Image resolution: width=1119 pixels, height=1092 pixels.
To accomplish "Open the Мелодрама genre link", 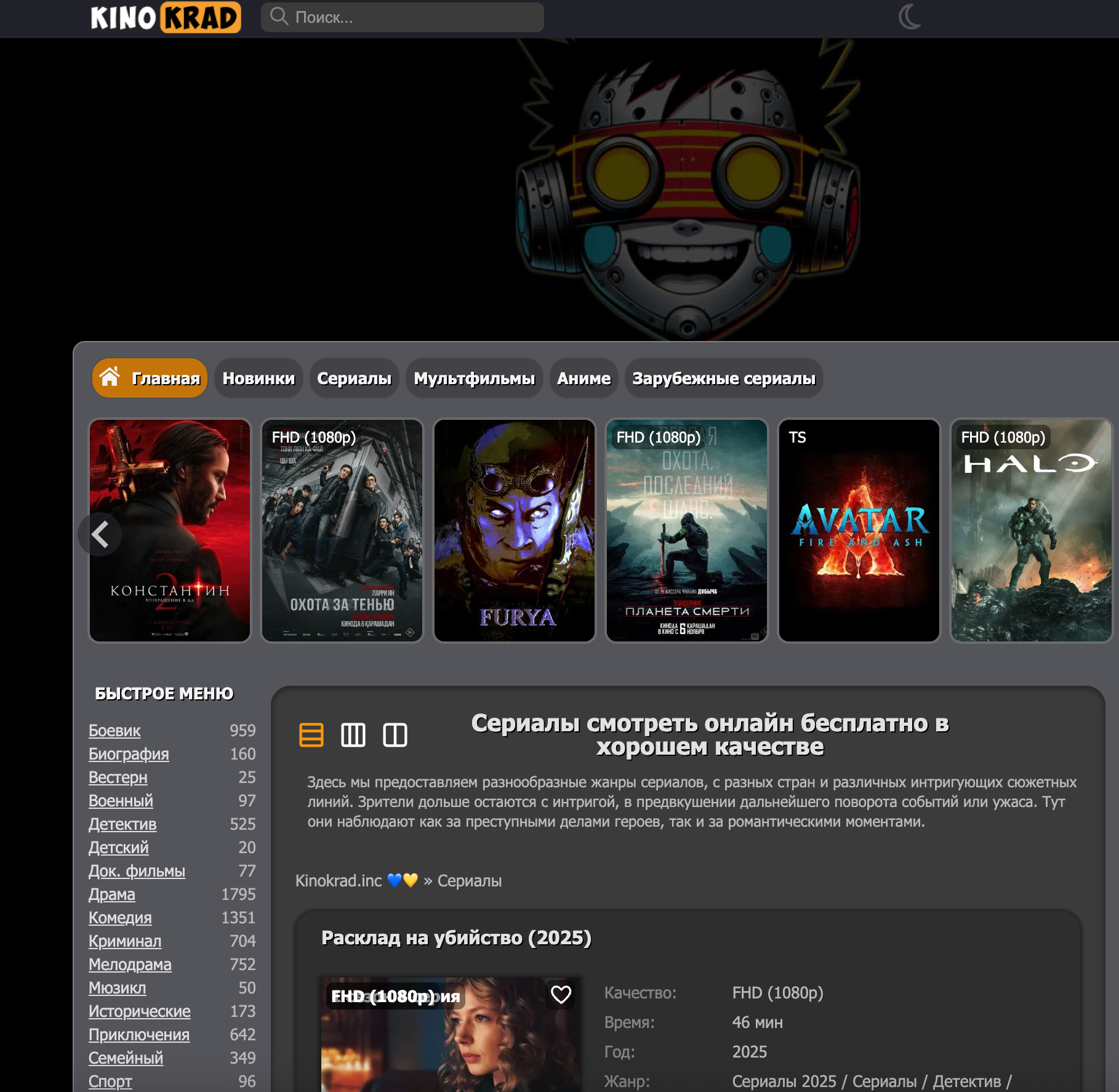I will (130, 964).
